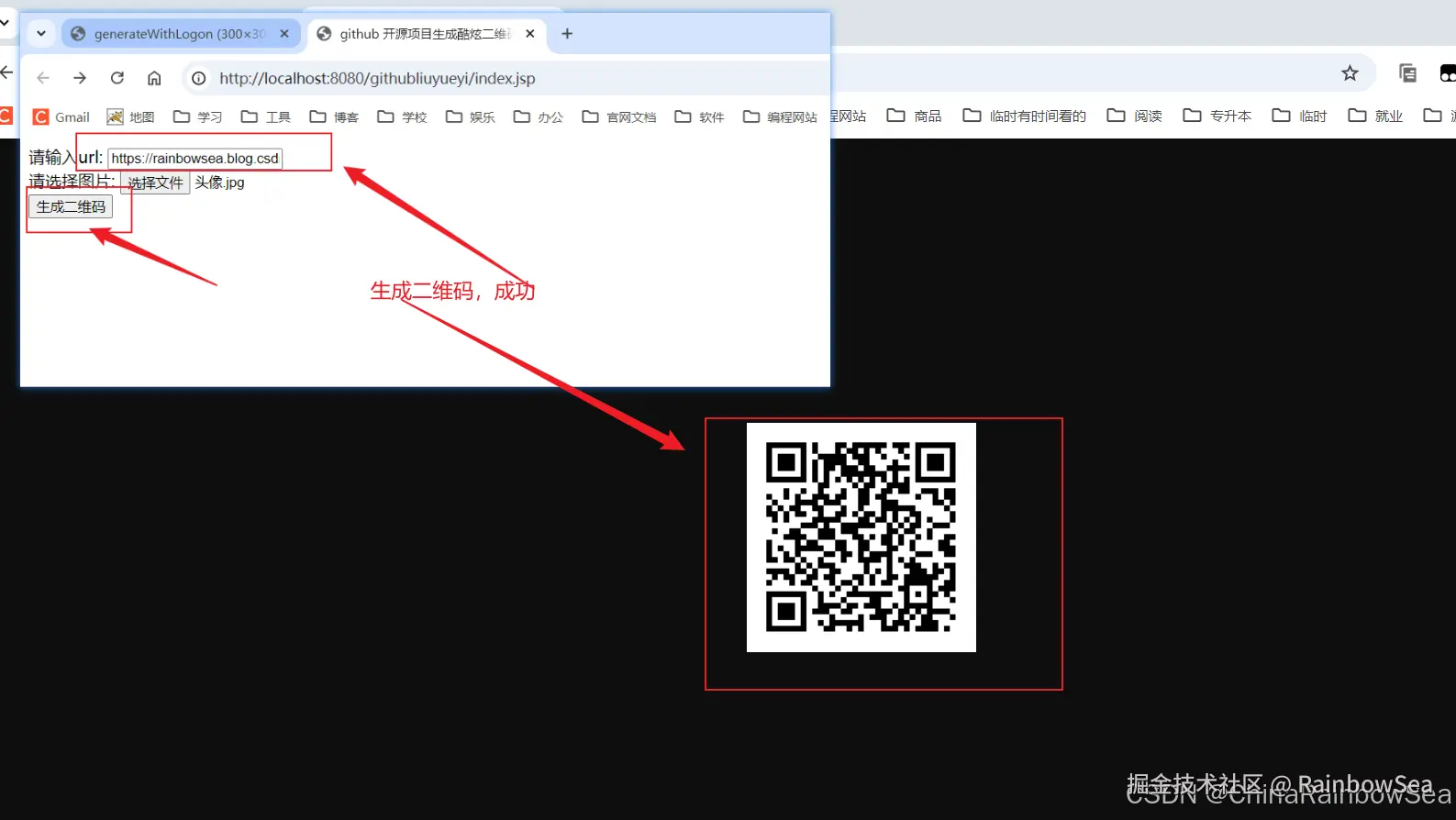Open the 就业 folder in back window
The height and width of the screenshot is (820, 1456).
[1375, 116]
